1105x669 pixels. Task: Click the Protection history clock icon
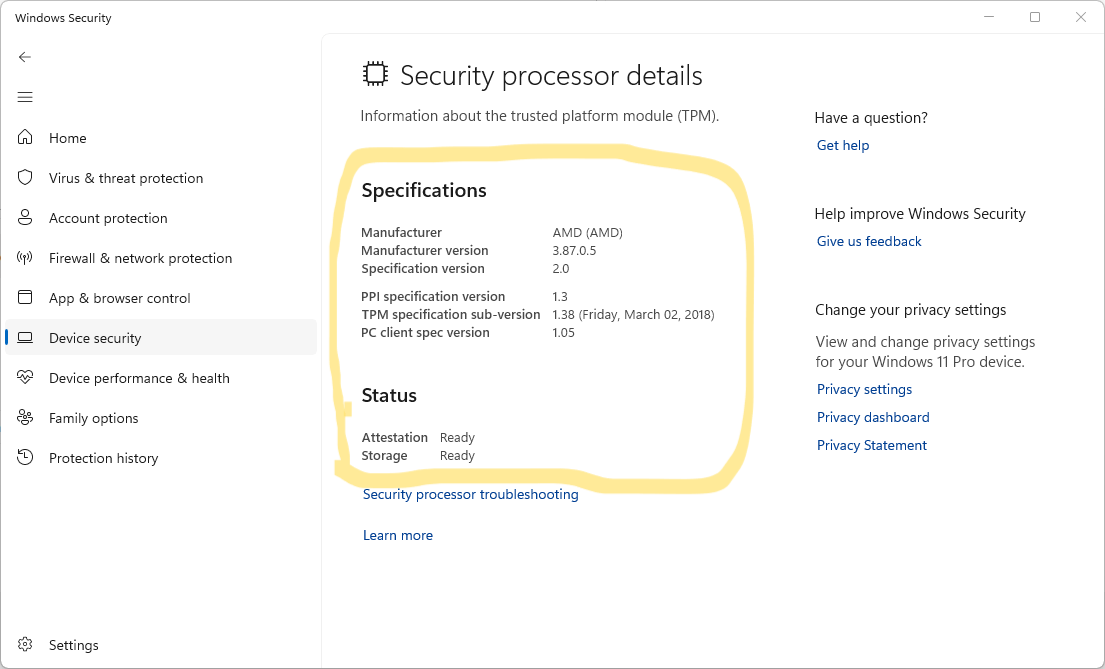26,458
